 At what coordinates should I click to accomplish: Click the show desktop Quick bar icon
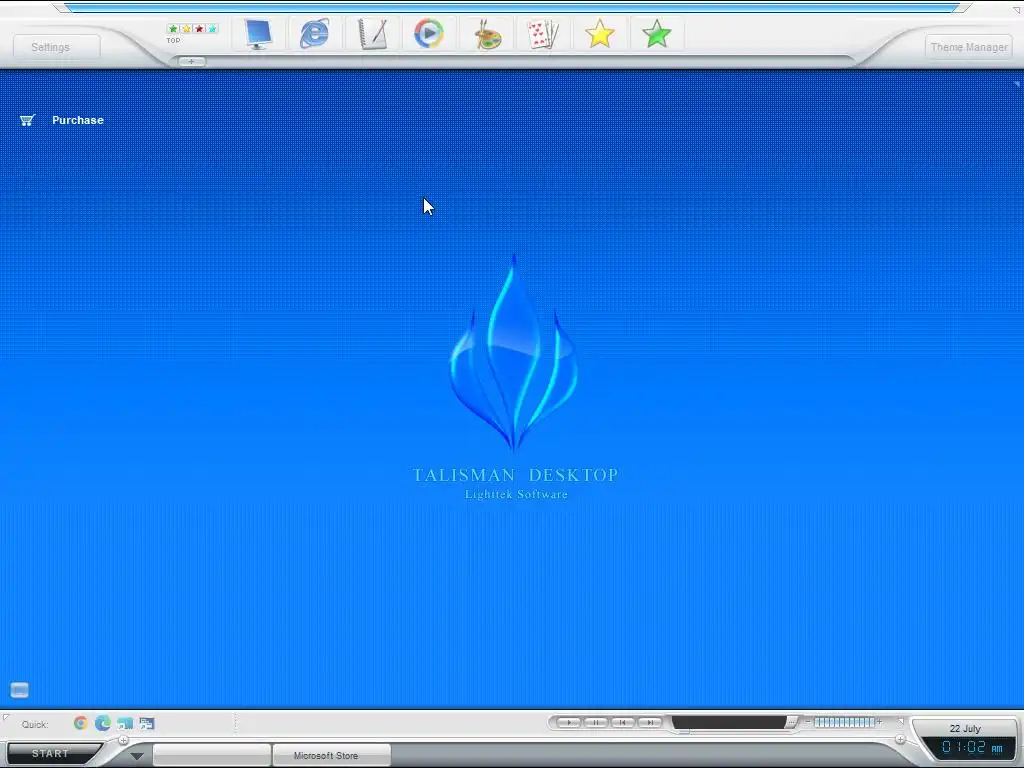pos(125,724)
